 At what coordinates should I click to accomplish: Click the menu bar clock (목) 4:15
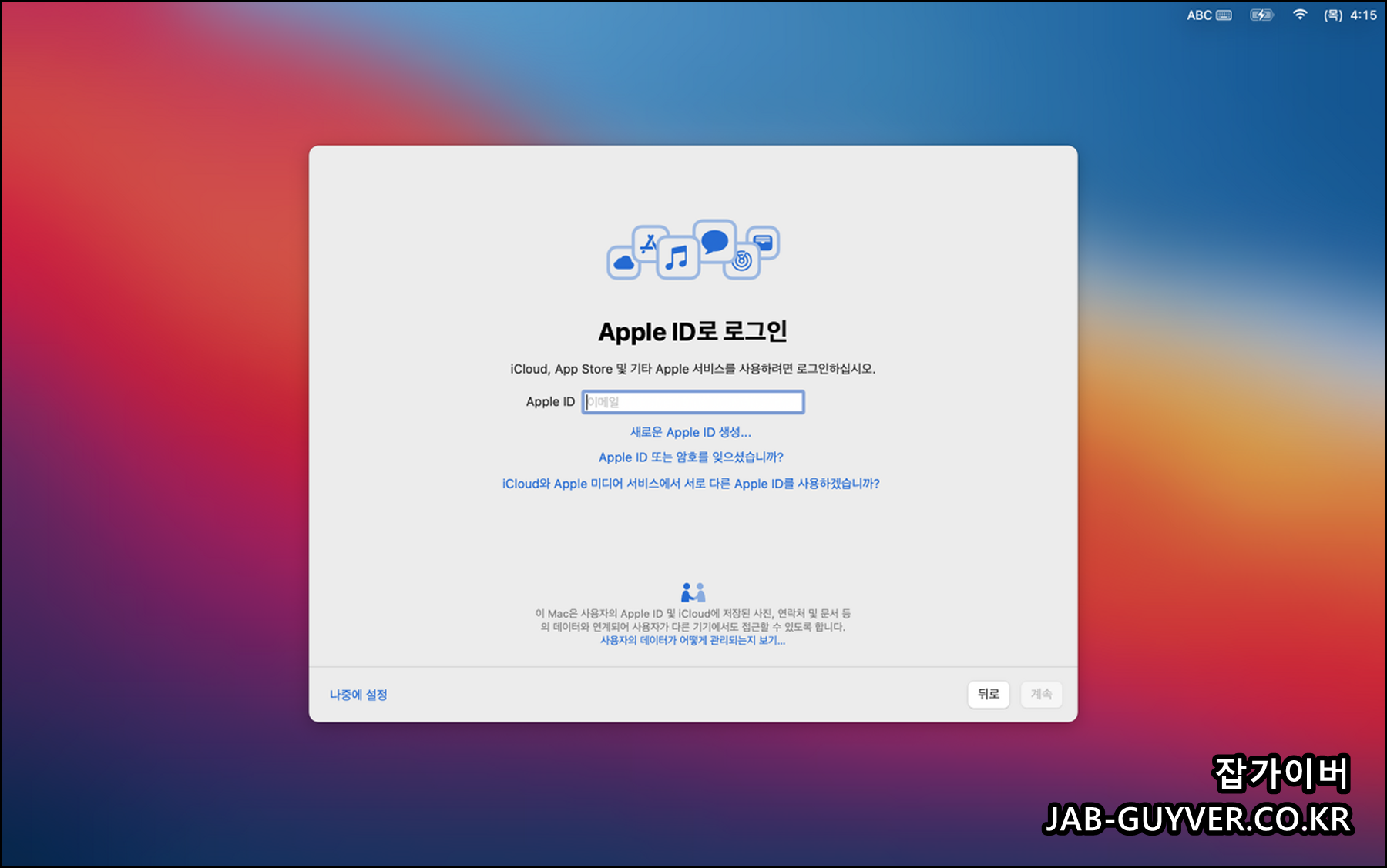[x=1350, y=15]
